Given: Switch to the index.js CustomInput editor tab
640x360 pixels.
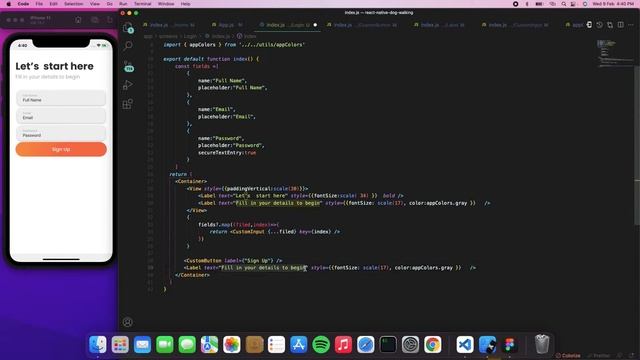Looking at the screenshot, I should (x=516, y=25).
